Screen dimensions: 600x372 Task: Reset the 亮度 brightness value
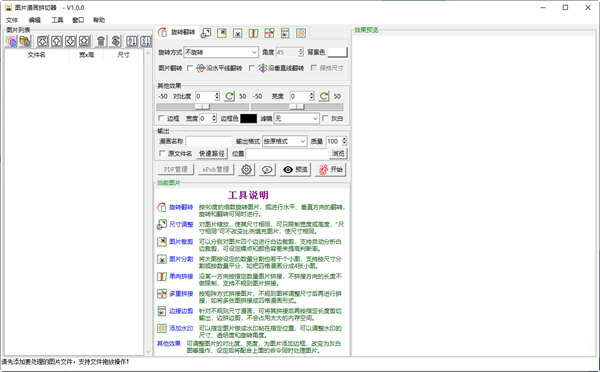324,96
